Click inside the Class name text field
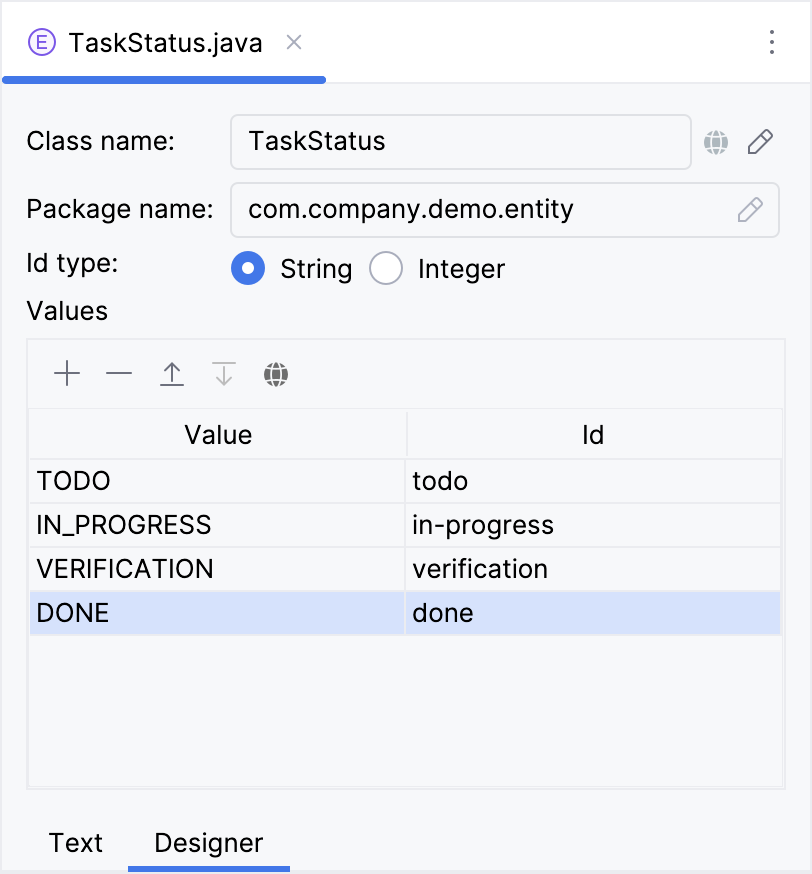812x874 pixels. 460,142
